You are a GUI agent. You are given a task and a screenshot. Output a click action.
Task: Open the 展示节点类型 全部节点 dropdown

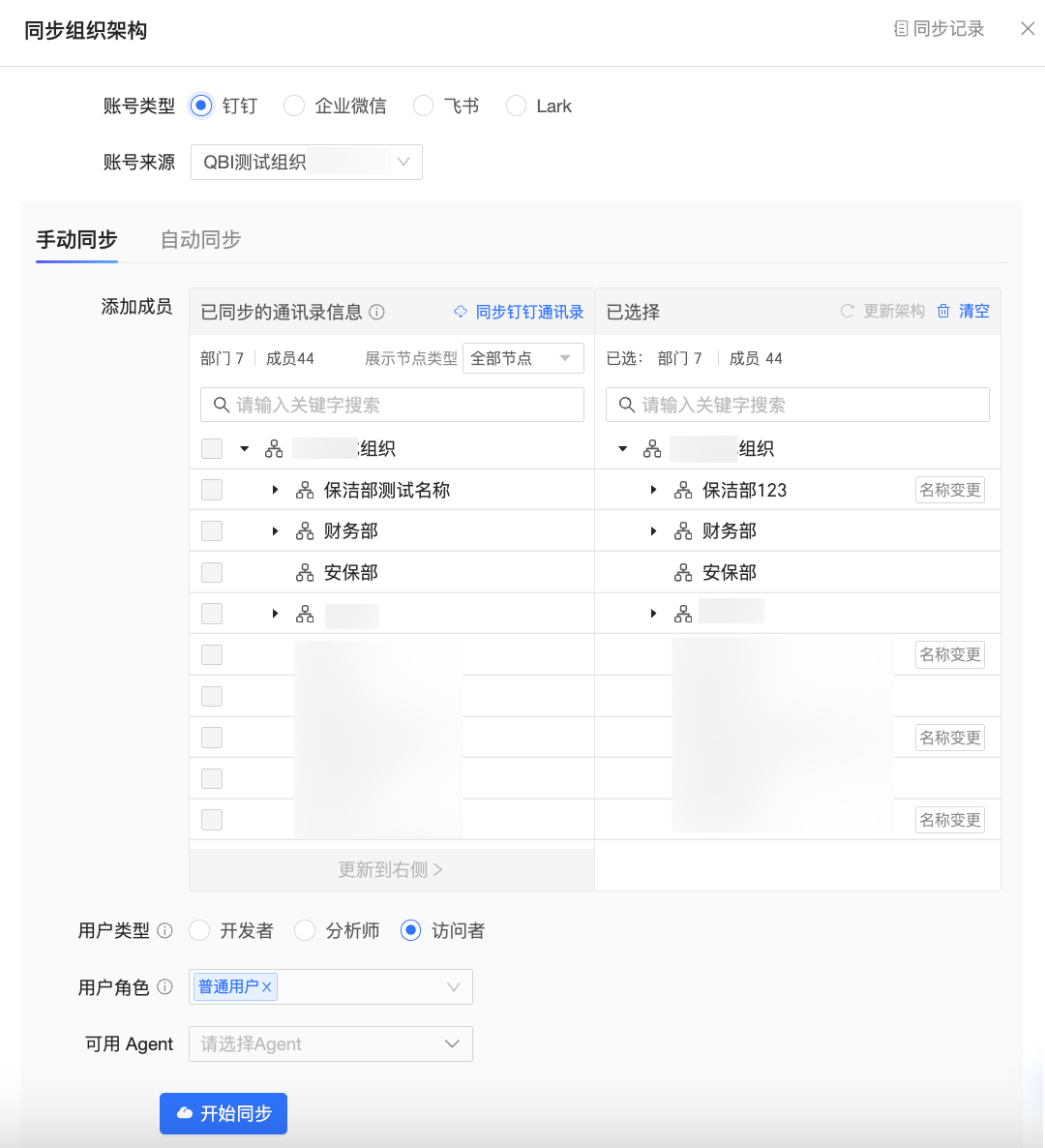point(523,358)
